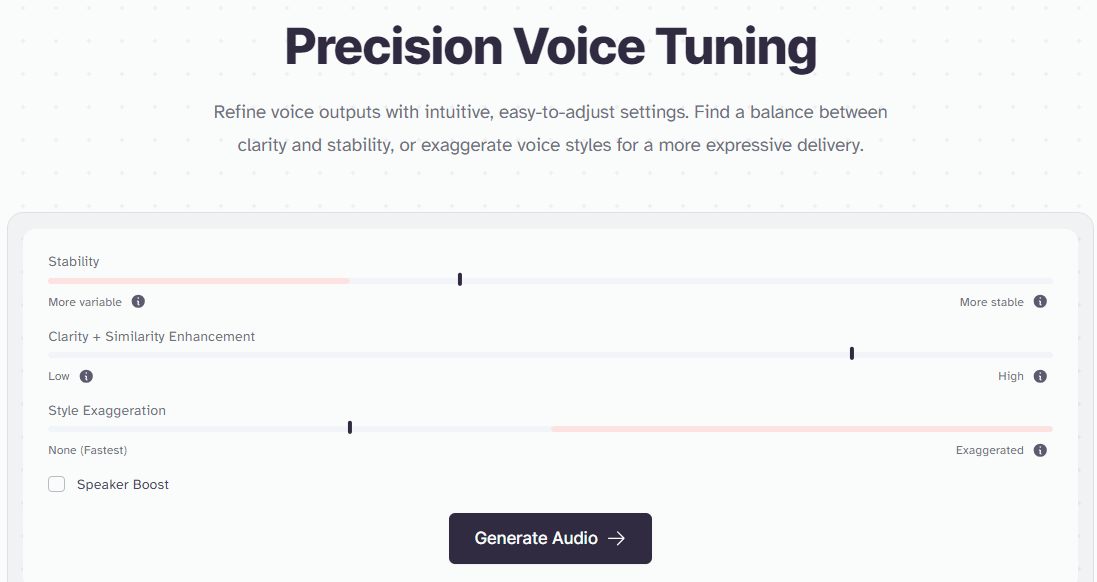Click the Generate Audio button
The width and height of the screenshot is (1097, 582).
click(550, 538)
